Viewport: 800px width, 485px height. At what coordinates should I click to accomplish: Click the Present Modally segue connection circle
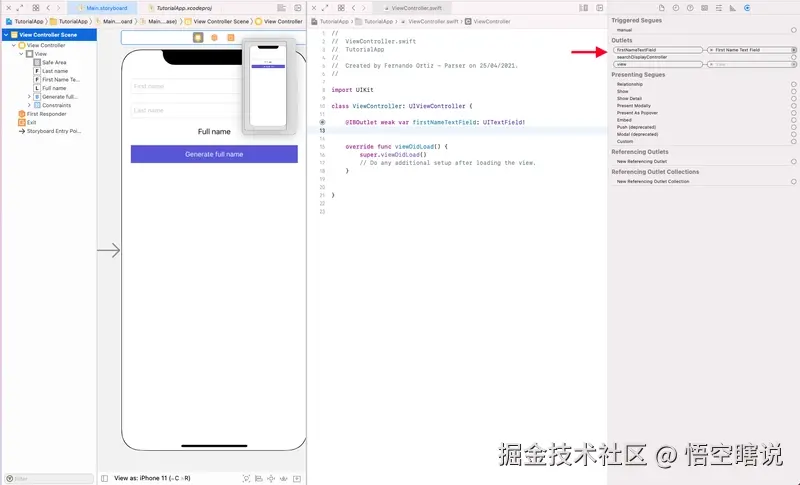(x=794, y=106)
